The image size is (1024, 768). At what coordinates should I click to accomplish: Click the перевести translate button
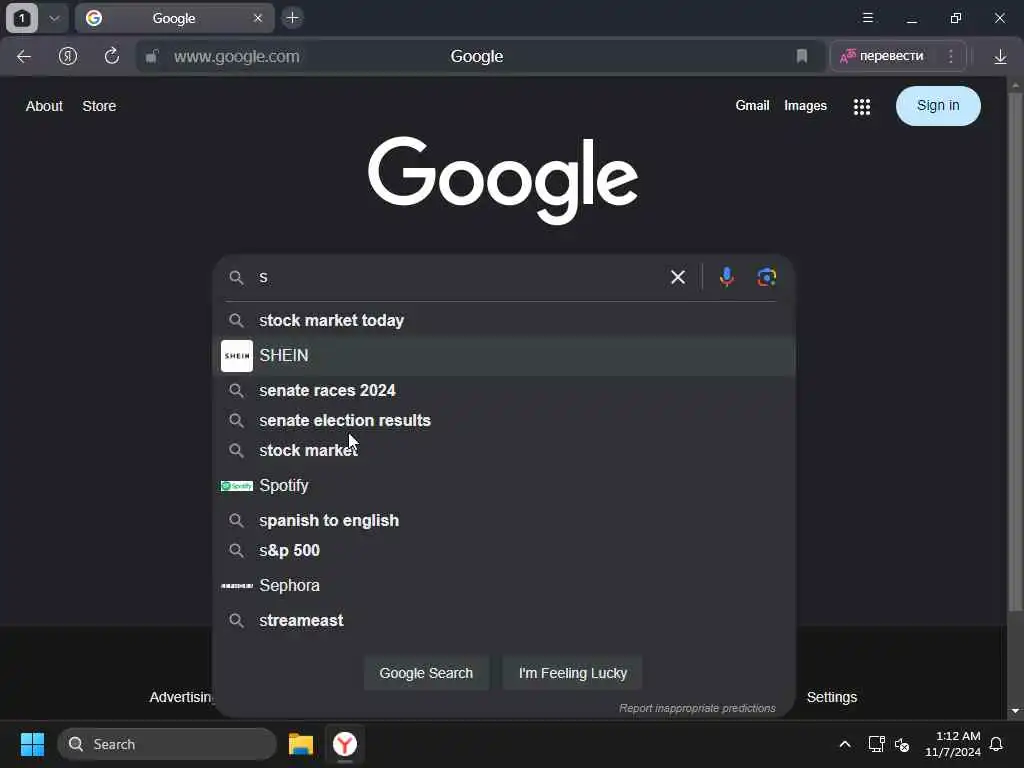(883, 57)
